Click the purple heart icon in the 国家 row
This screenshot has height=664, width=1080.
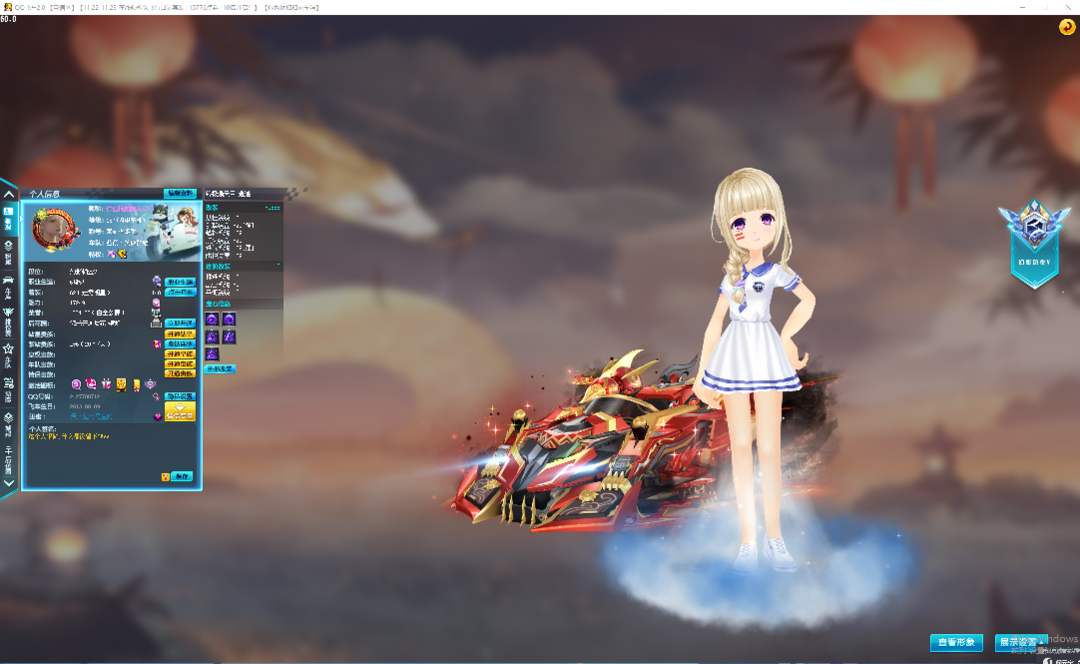[x=158, y=416]
